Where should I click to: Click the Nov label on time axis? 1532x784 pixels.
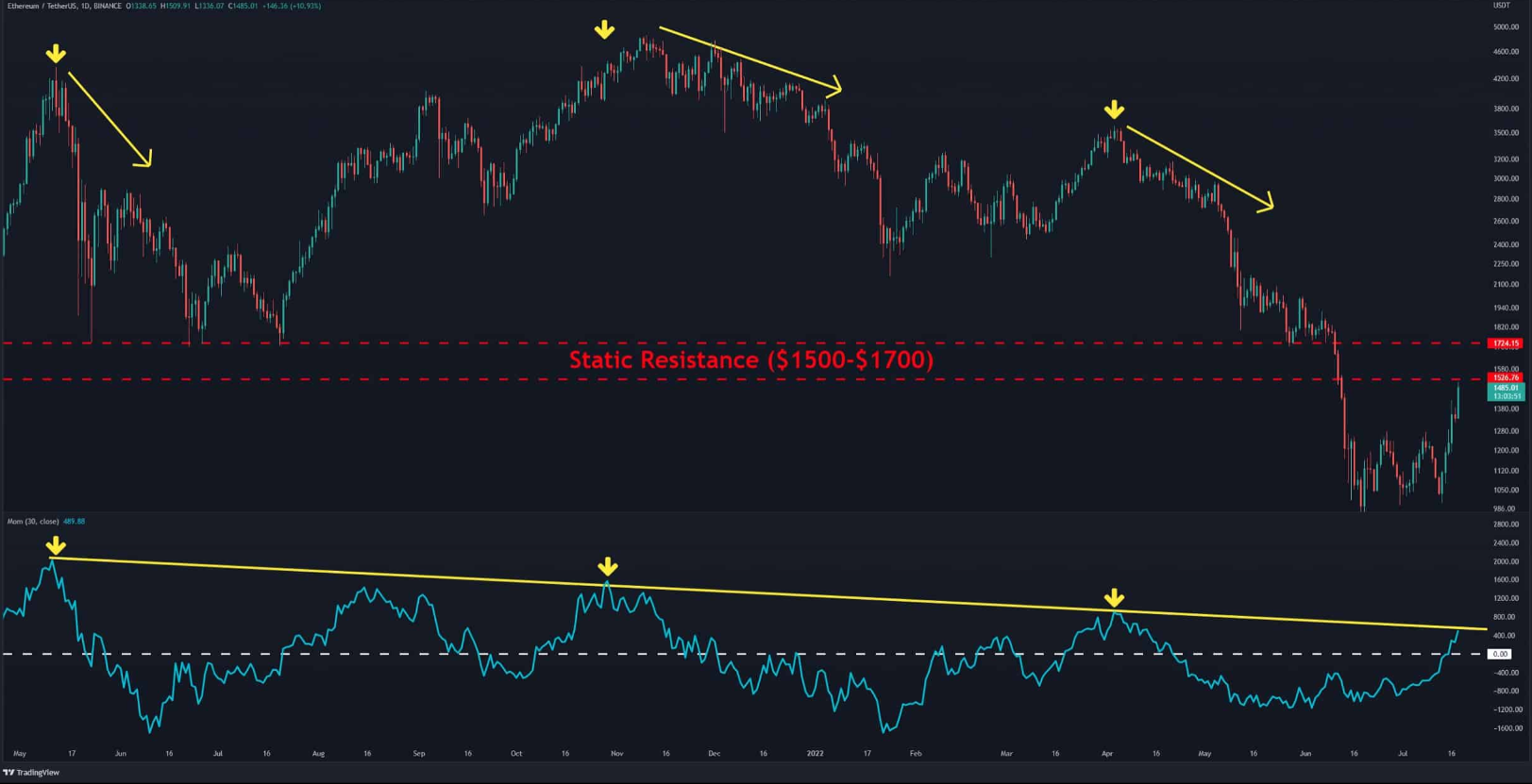pyautogui.click(x=616, y=754)
